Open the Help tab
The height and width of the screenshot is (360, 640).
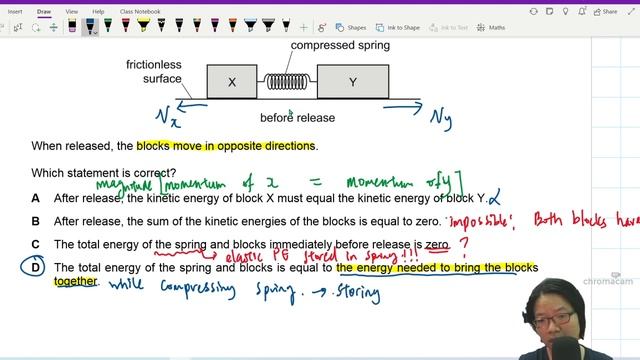coord(98,11)
